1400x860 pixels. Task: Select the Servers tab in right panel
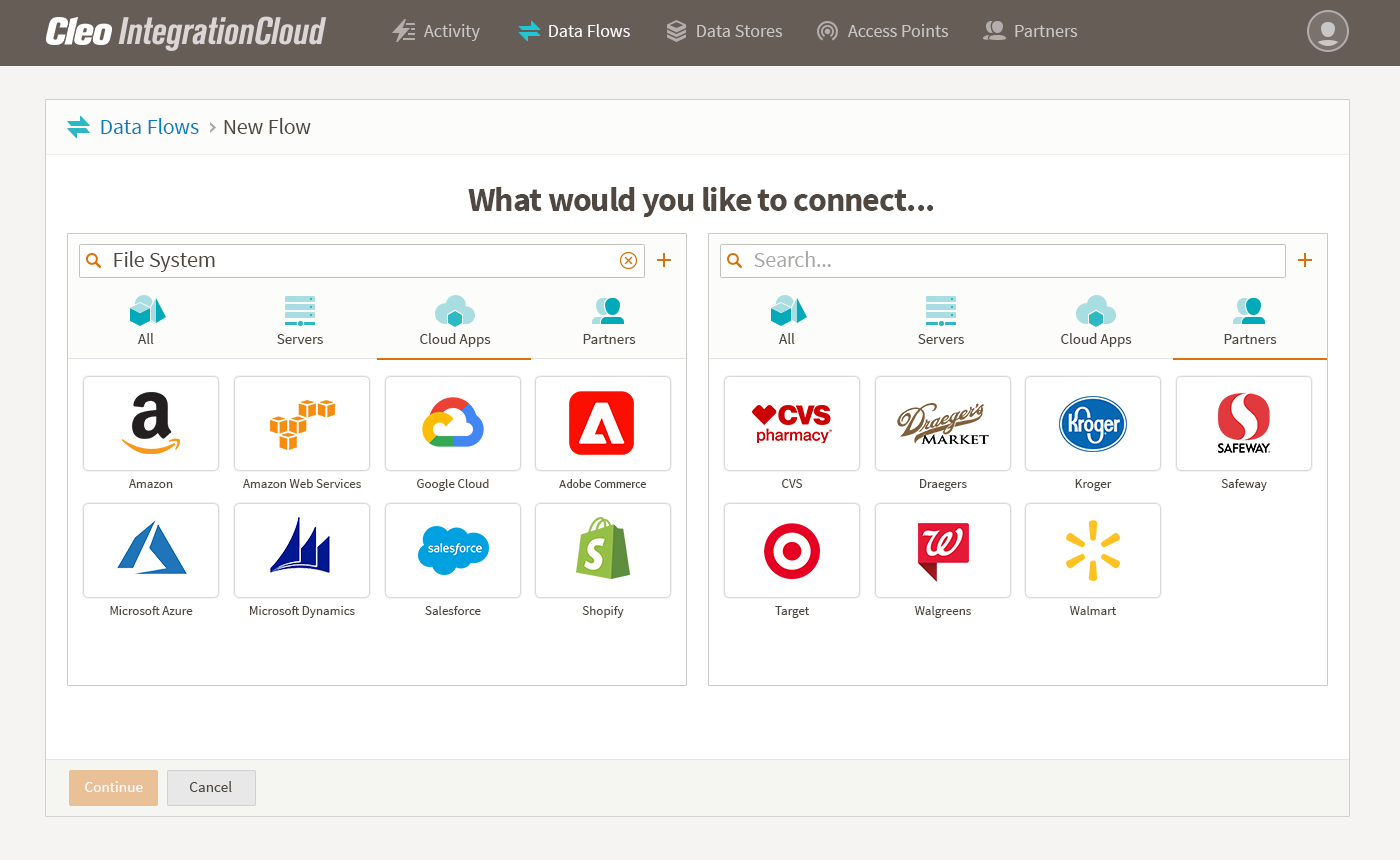941,322
